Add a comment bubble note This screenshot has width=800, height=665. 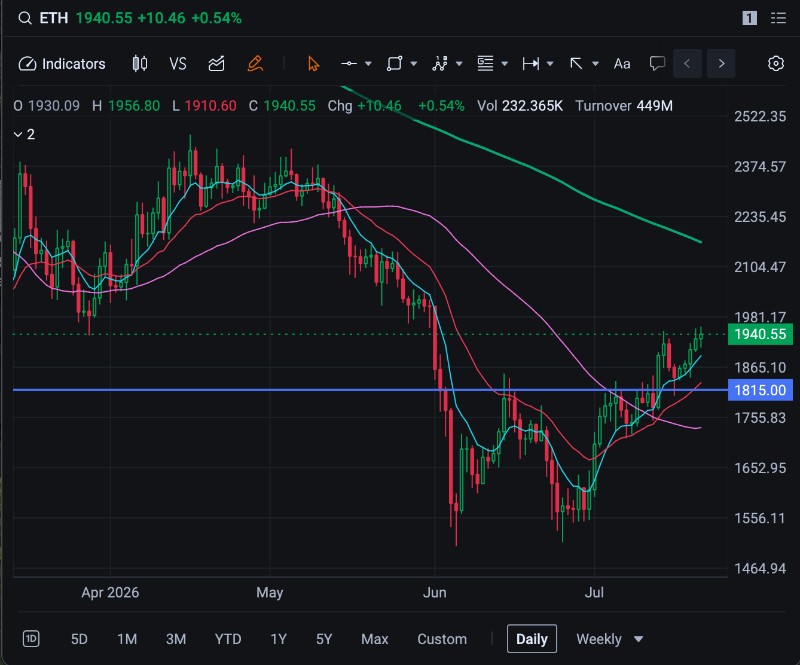tap(657, 64)
